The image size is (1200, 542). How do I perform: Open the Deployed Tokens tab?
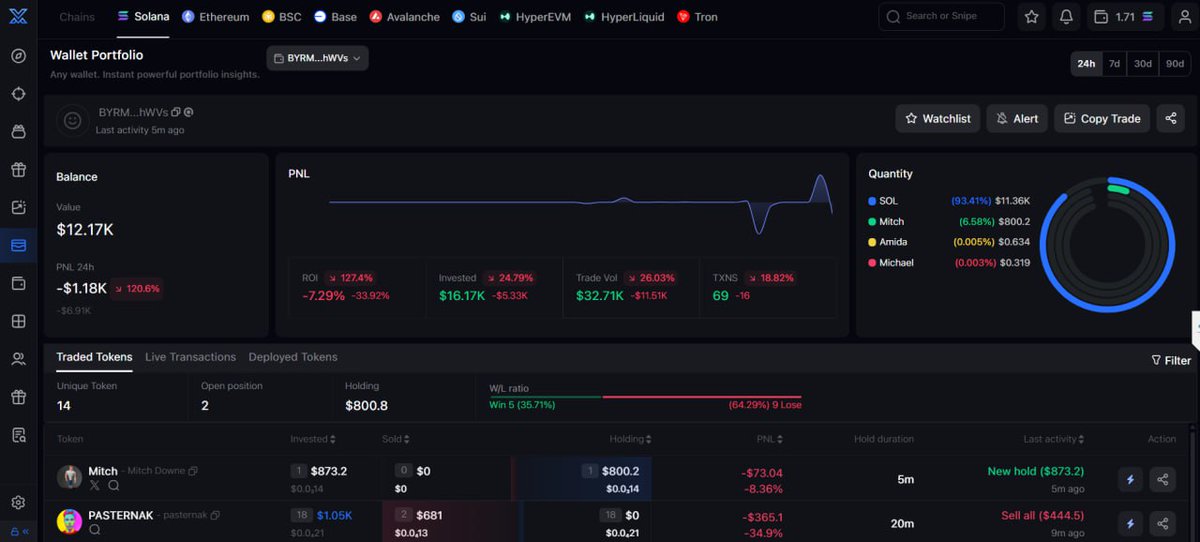(x=293, y=357)
